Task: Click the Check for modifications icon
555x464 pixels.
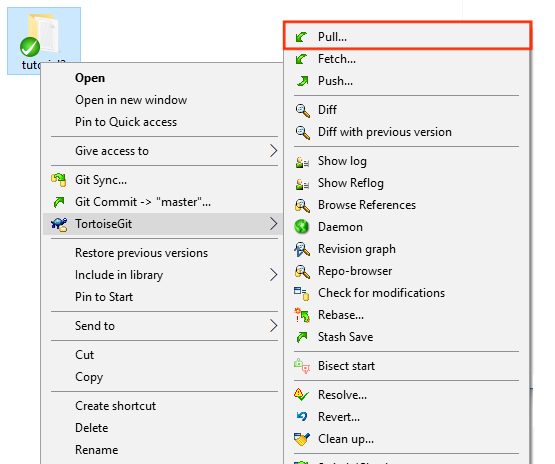Action: point(302,293)
